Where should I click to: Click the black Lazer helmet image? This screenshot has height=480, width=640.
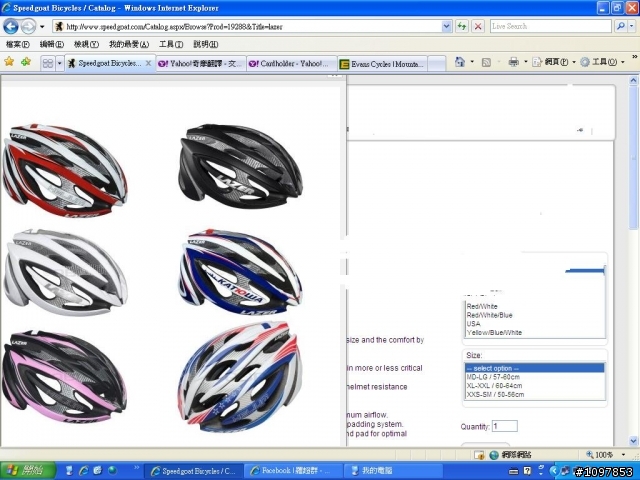(241, 166)
